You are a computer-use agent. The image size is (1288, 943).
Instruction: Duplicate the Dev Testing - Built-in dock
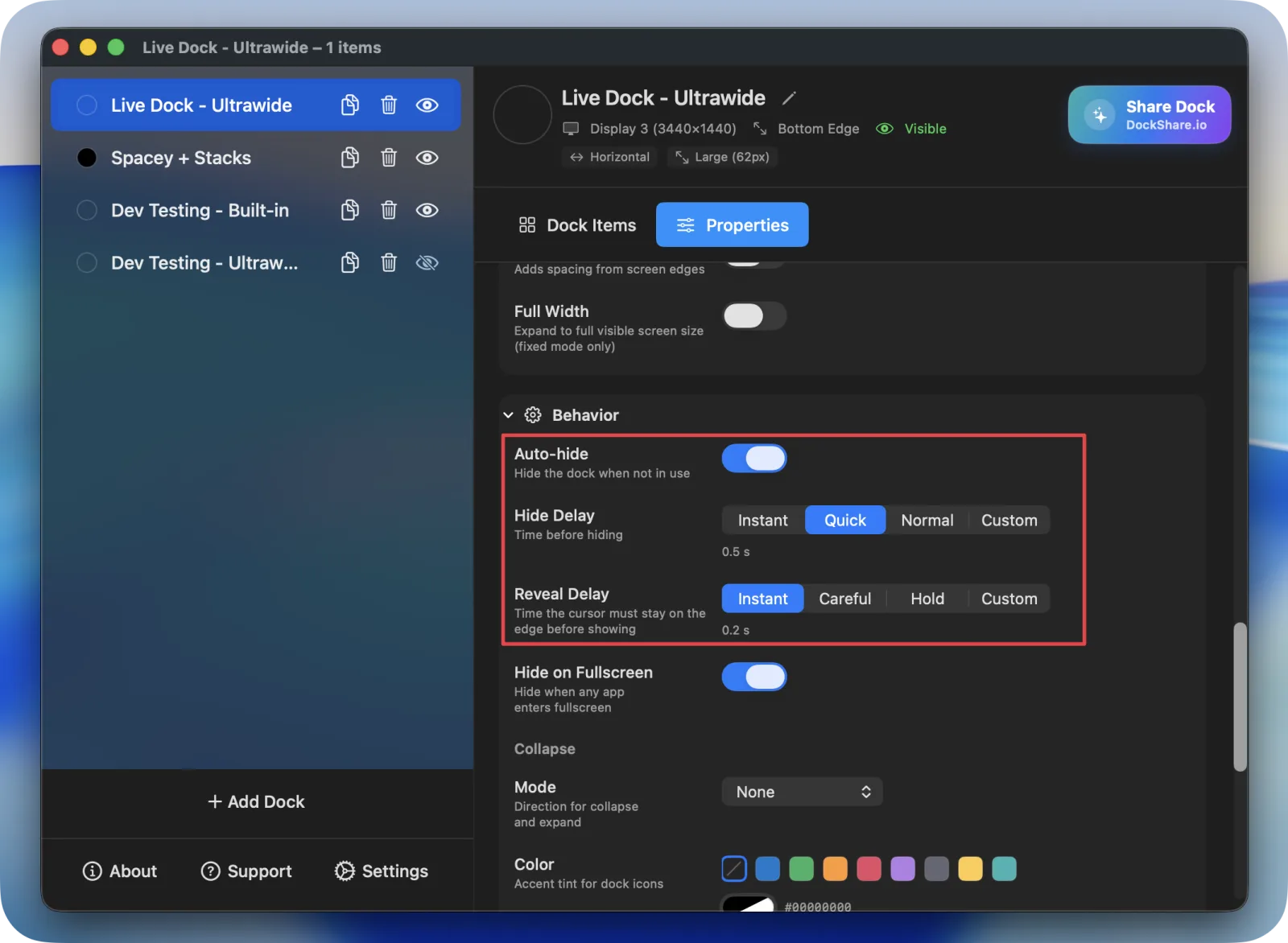point(349,210)
